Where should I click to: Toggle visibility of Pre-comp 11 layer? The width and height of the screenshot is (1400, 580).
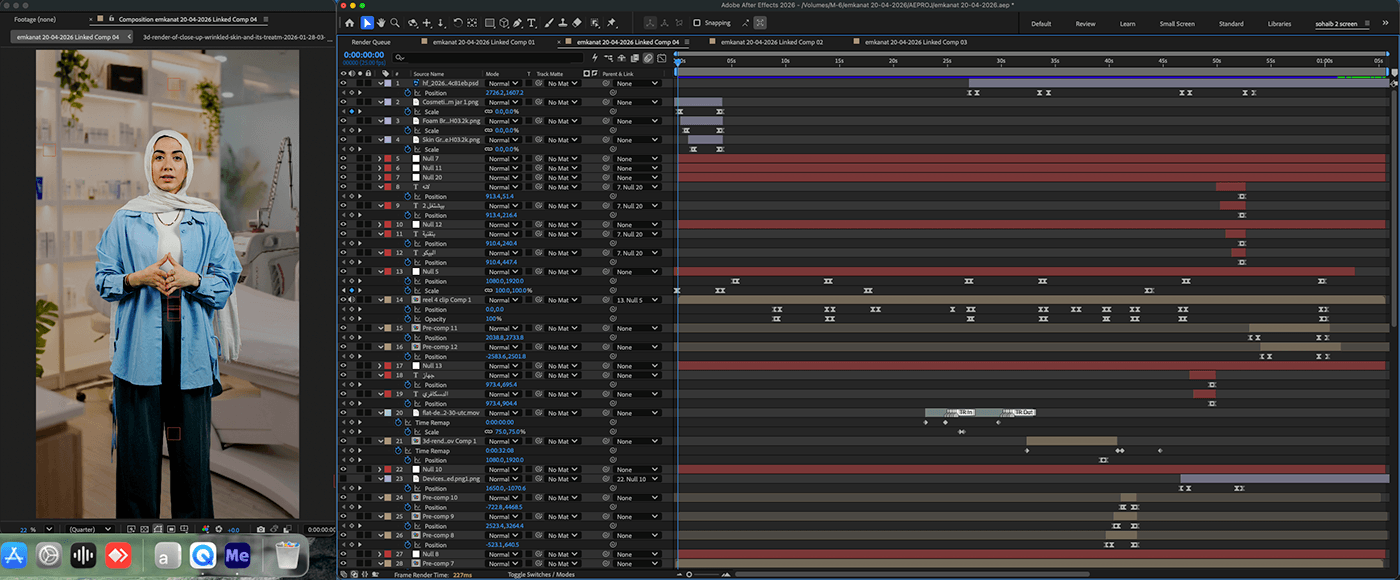pyautogui.click(x=343, y=328)
